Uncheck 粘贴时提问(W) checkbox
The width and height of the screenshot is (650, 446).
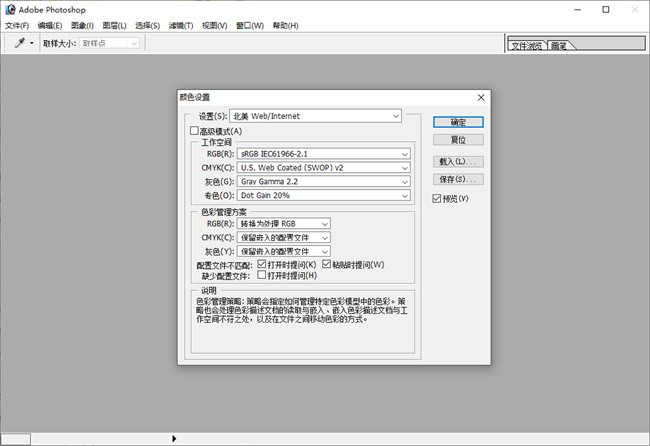326,264
